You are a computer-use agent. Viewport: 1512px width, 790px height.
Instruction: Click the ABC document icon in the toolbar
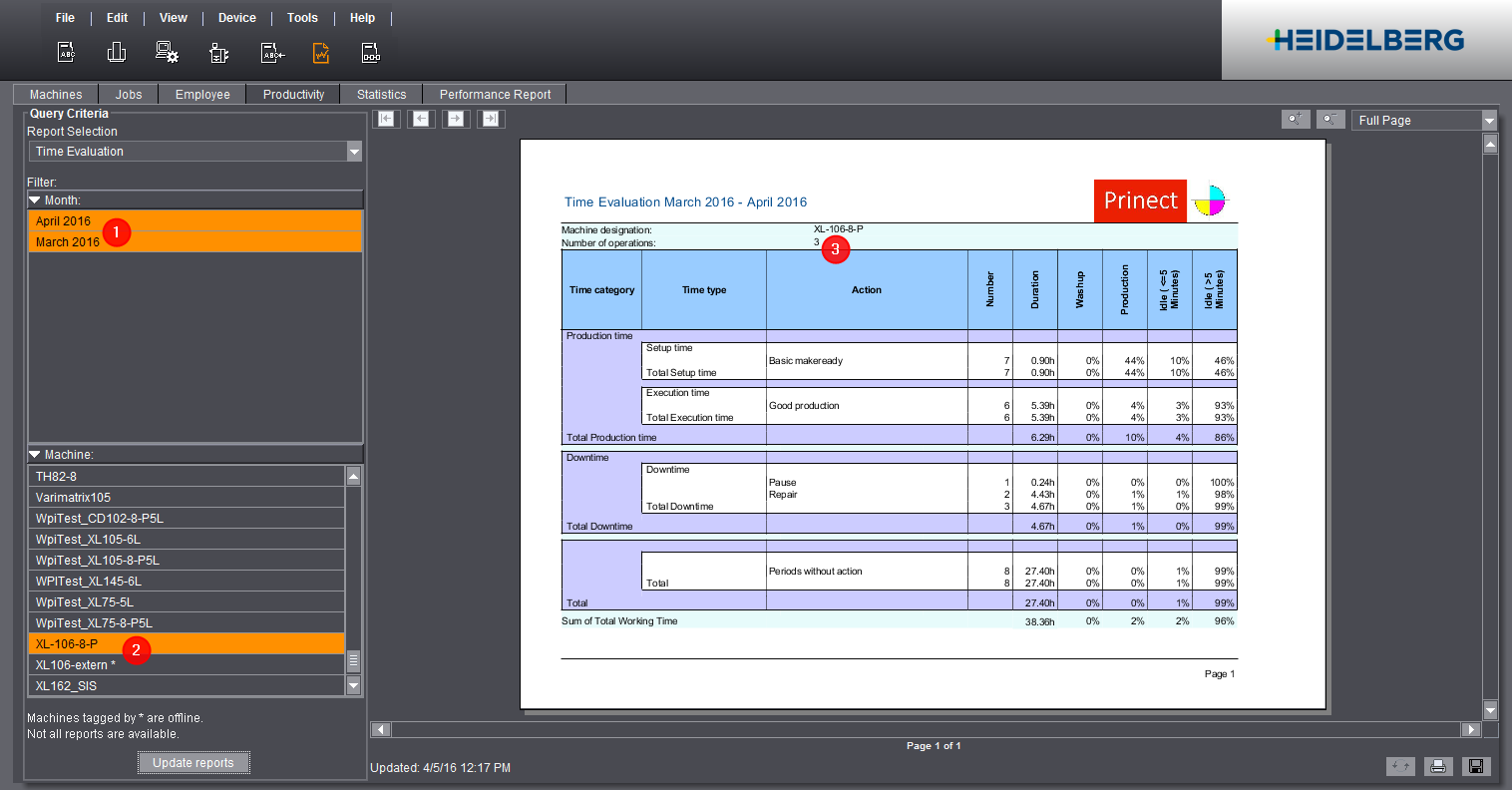pyautogui.click(x=66, y=53)
